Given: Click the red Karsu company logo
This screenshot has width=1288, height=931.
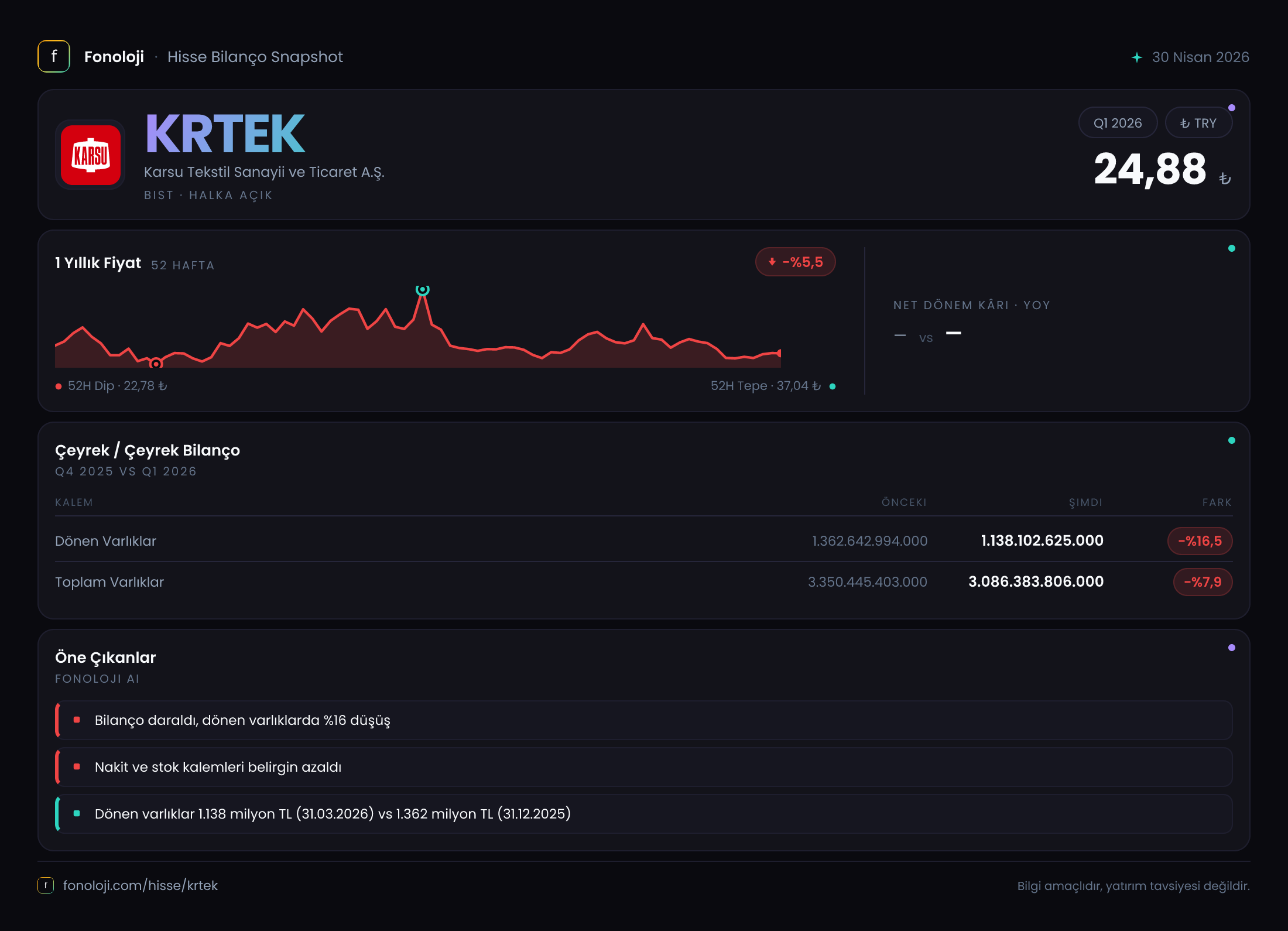Looking at the screenshot, I should coord(91,155).
